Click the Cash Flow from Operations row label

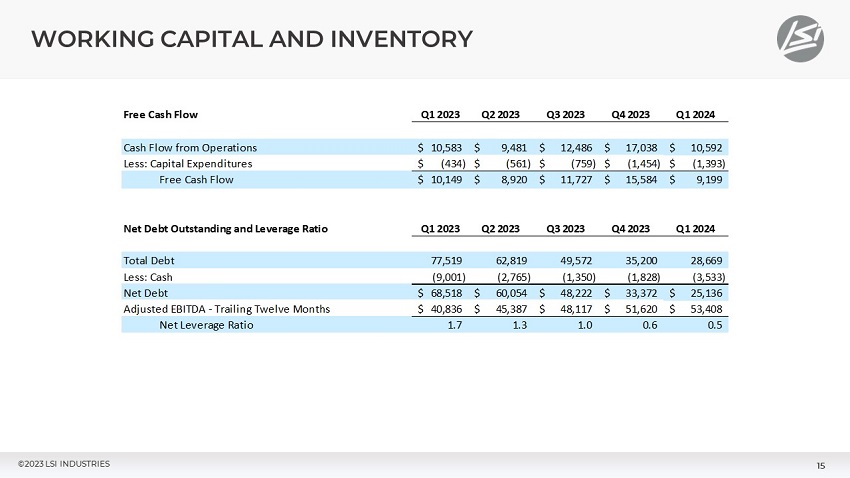click(190, 147)
